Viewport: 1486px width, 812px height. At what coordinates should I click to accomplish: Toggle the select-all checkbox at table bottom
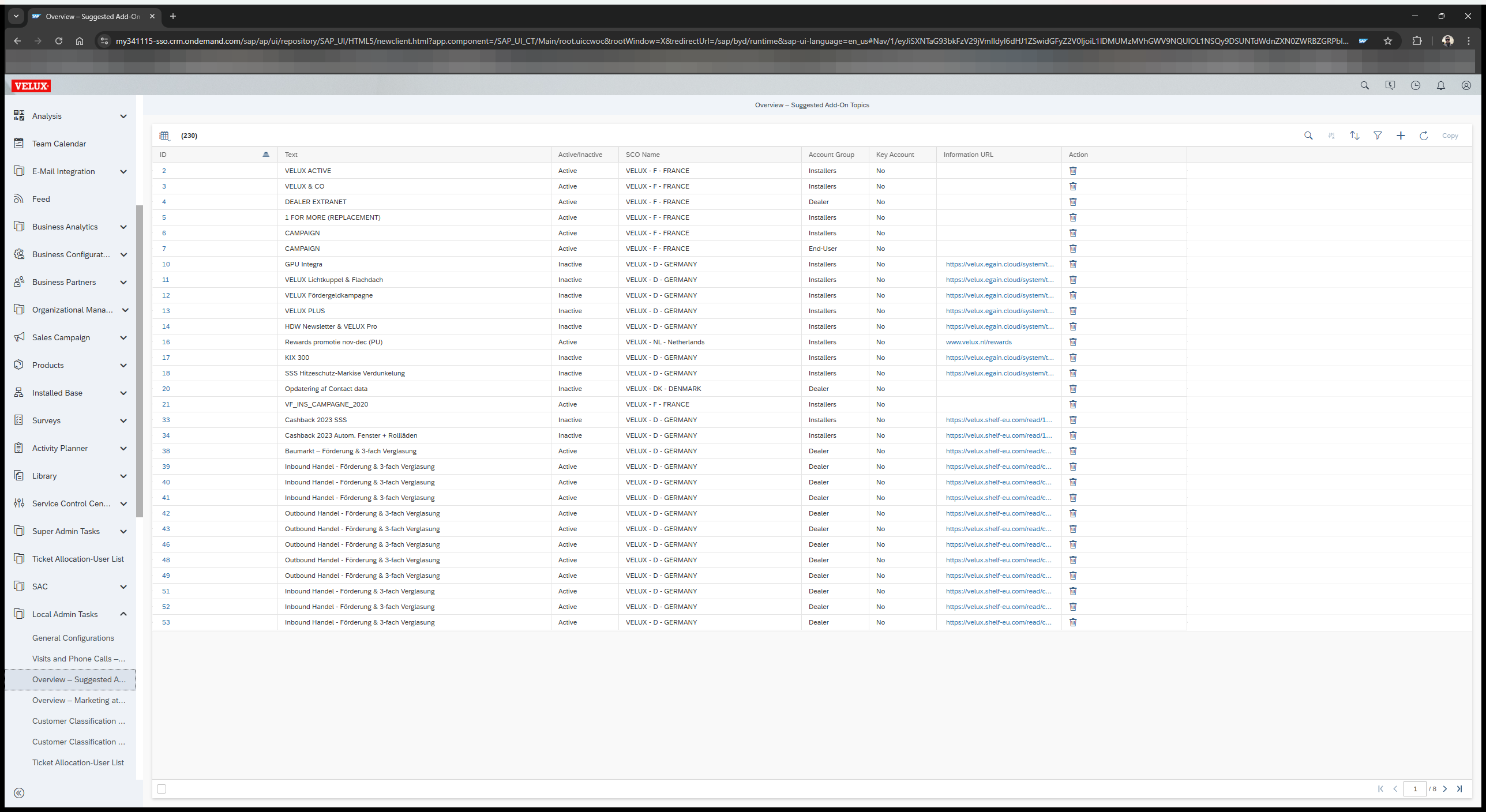pyautogui.click(x=162, y=789)
